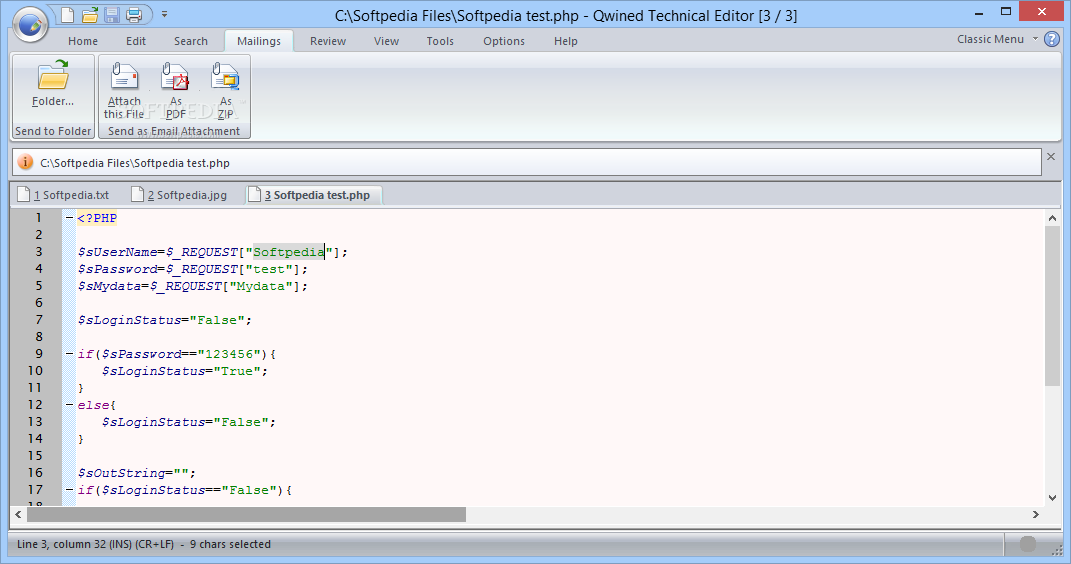This screenshot has width=1071, height=564.
Task: Click the vertical scrollbar thumb
Action: pos(1052,306)
